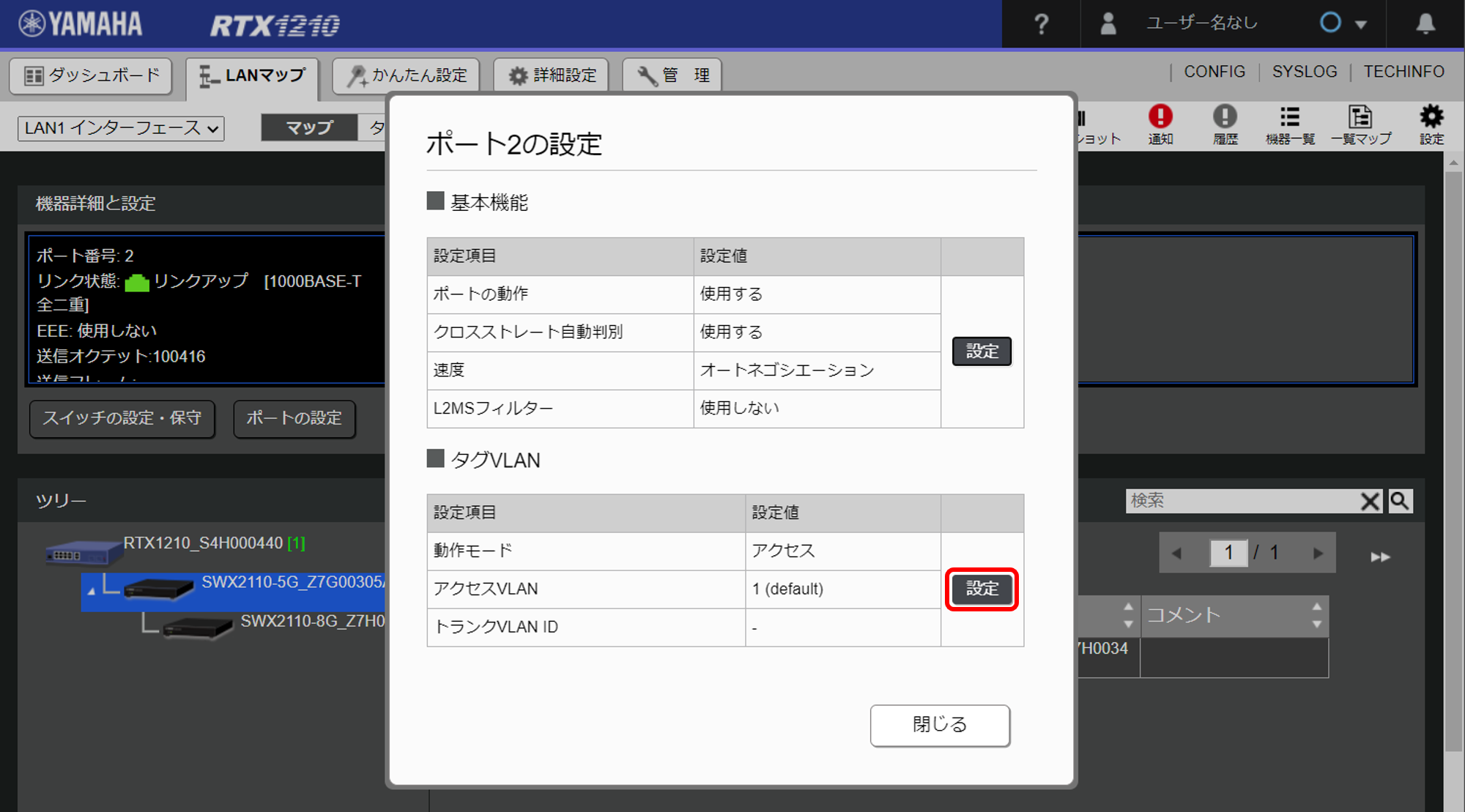Open the notification bell icon
1465x812 pixels.
click(x=1425, y=24)
